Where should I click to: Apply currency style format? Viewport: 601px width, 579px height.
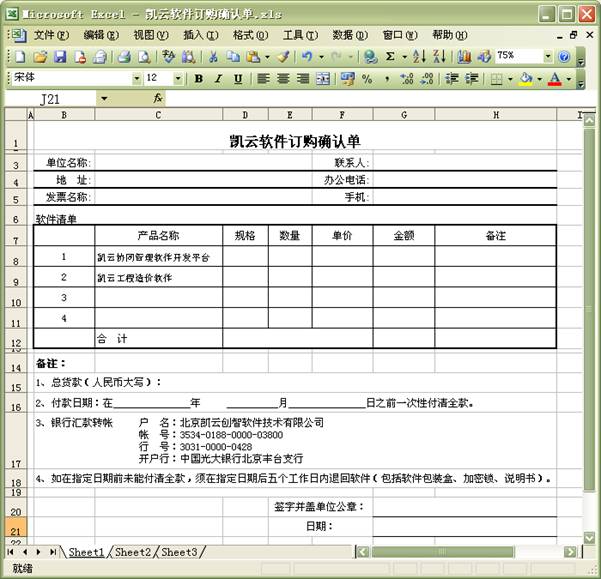[347, 79]
